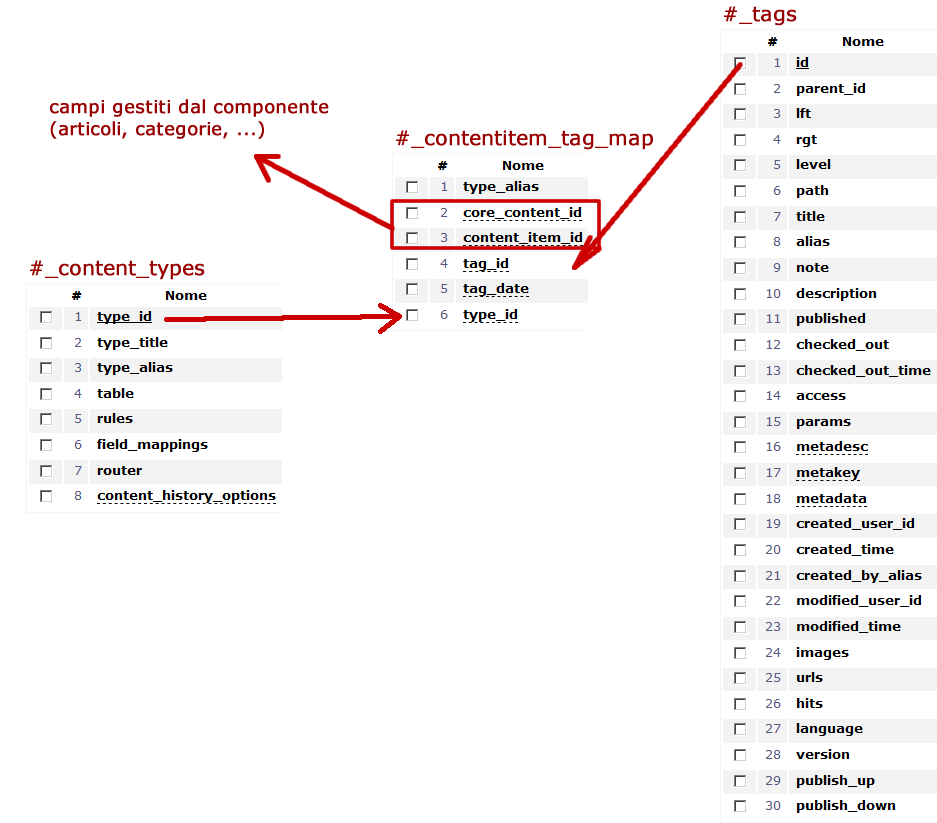
Task: Tick the metakey row checkbox
Action: (x=740, y=473)
